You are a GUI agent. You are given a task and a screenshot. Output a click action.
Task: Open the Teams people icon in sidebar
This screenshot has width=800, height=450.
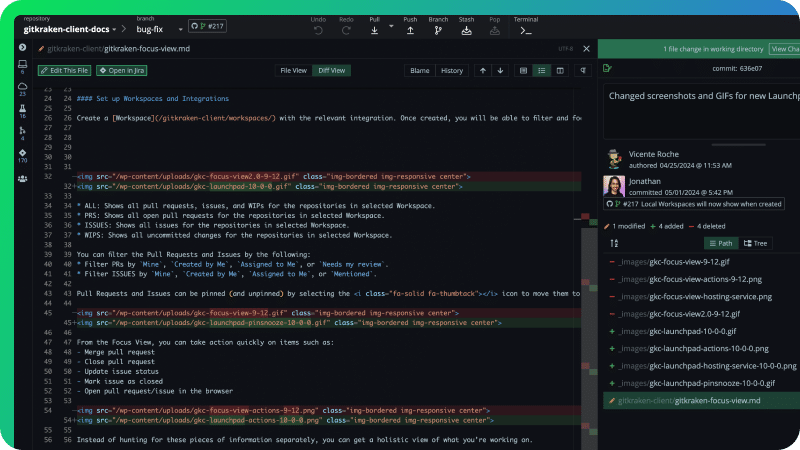point(22,179)
